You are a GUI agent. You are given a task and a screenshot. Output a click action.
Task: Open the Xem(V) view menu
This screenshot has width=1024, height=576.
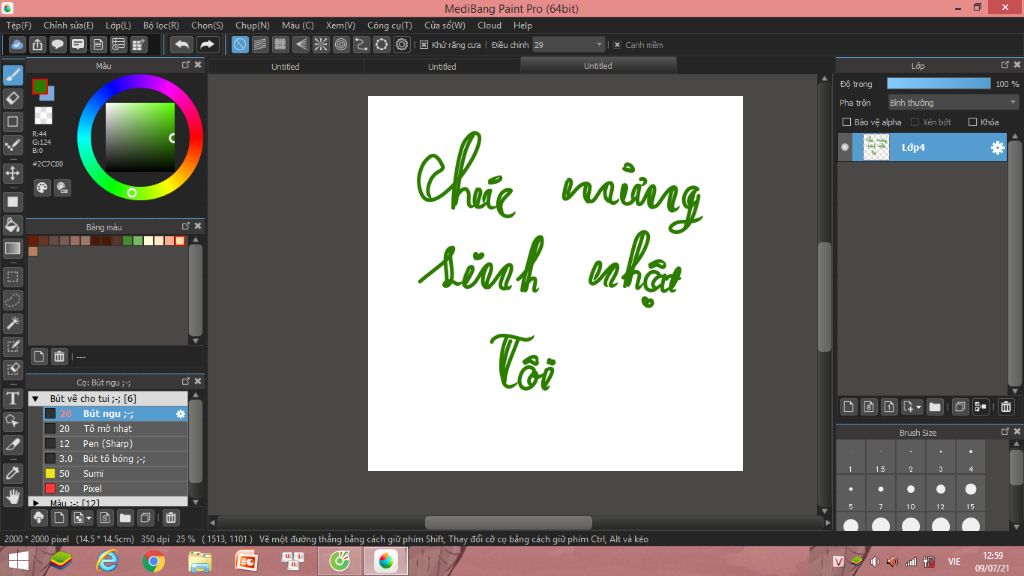click(x=341, y=25)
